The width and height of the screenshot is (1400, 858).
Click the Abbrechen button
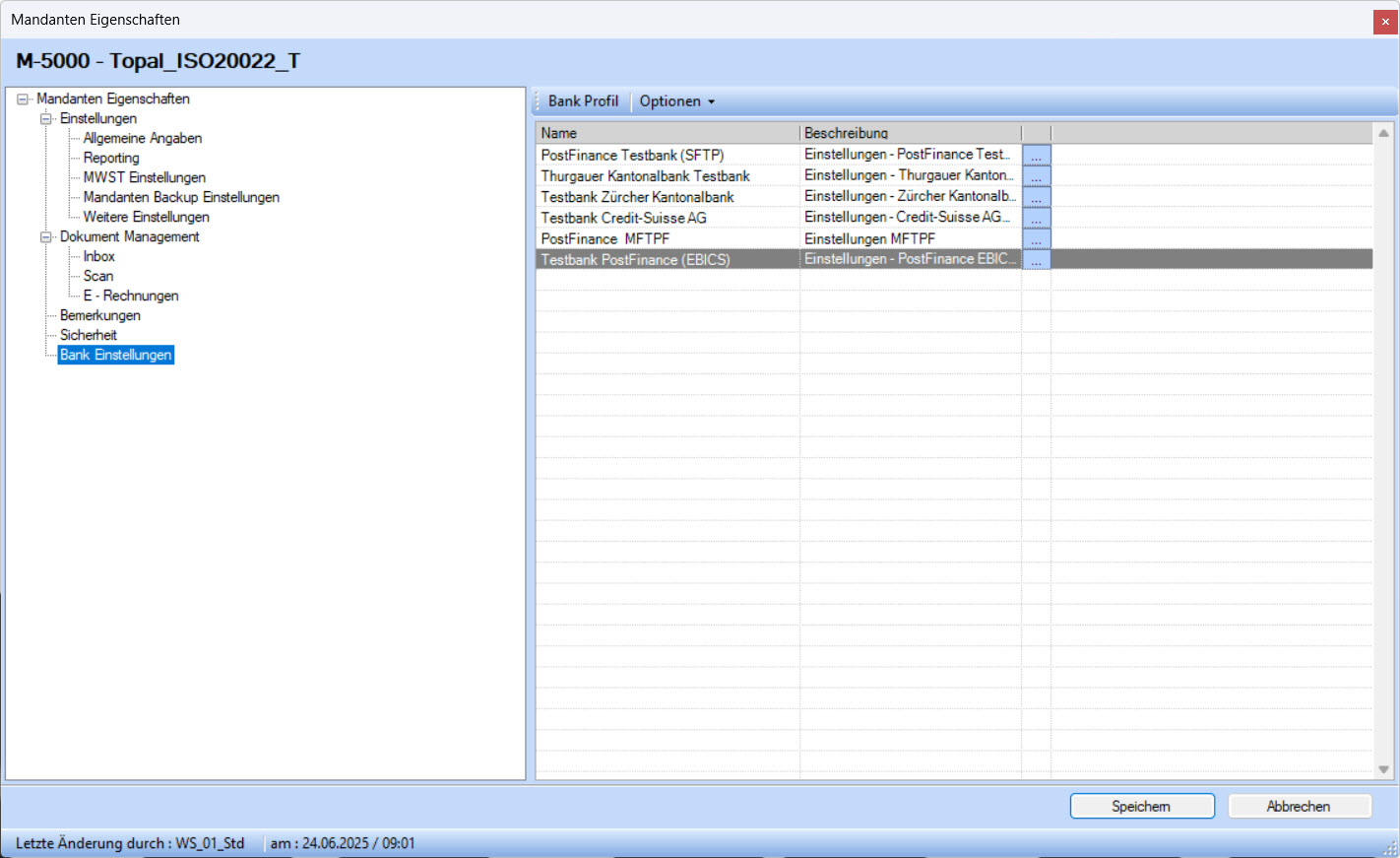(x=1299, y=806)
